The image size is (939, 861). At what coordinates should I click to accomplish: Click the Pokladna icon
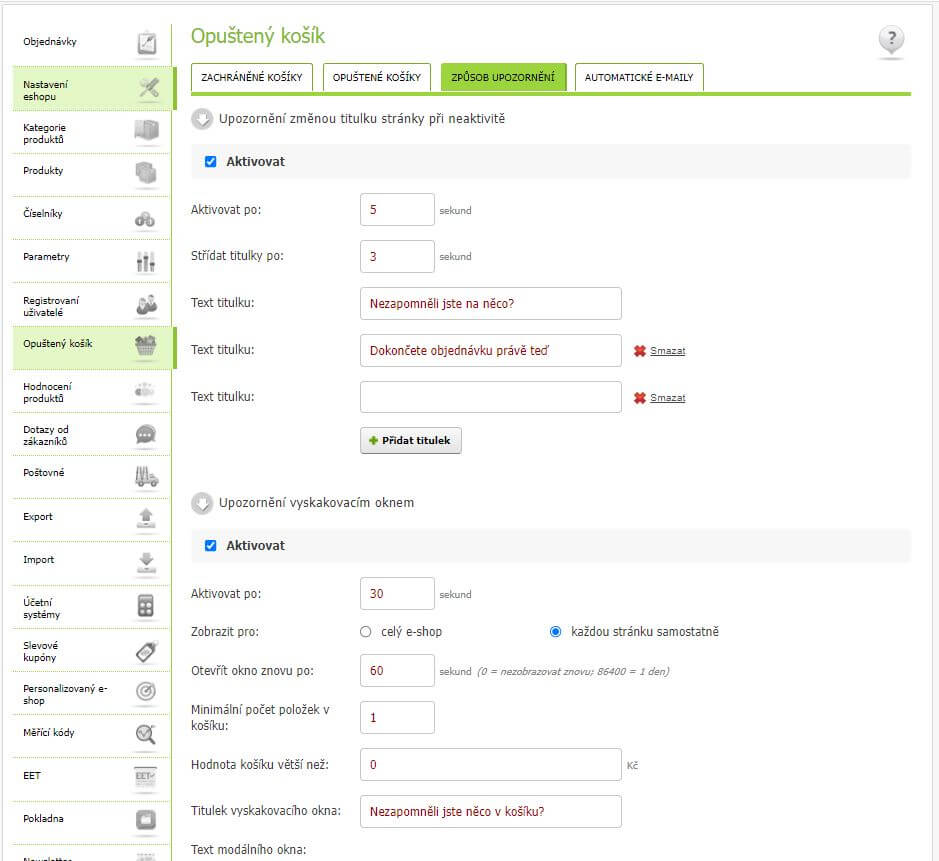(146, 820)
